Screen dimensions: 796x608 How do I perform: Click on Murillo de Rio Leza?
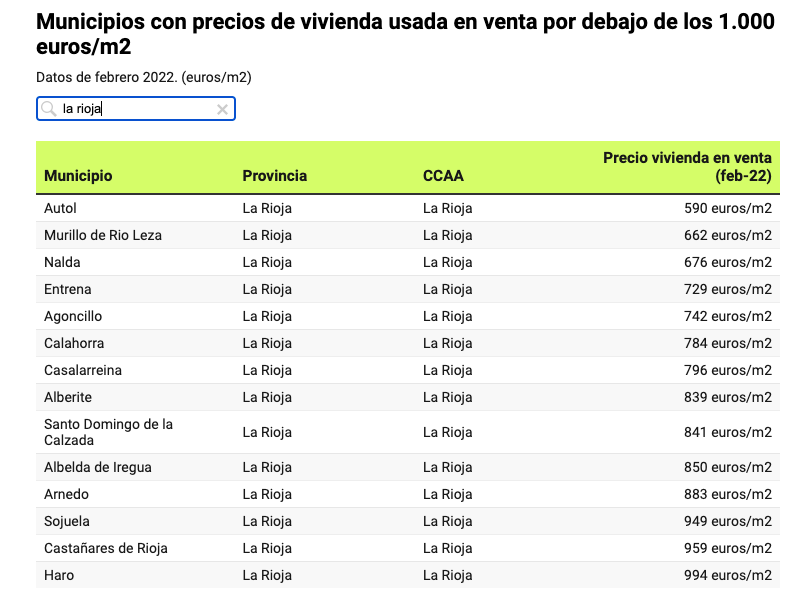(103, 236)
